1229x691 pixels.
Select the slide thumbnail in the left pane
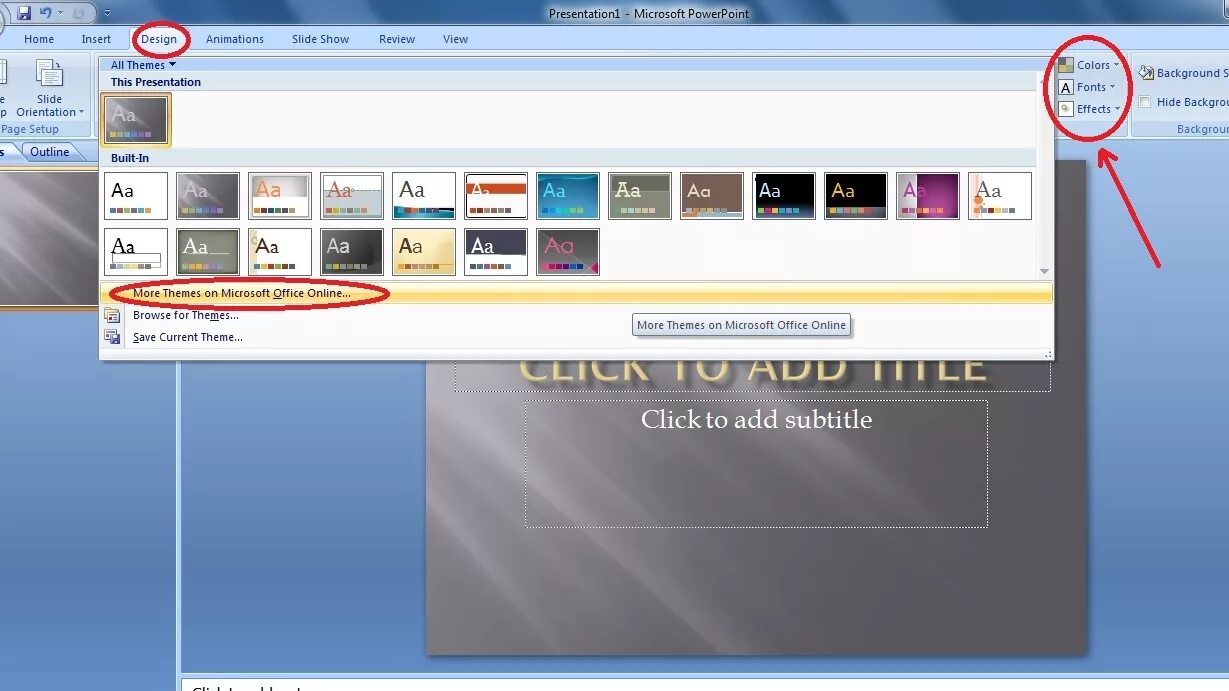pos(49,238)
